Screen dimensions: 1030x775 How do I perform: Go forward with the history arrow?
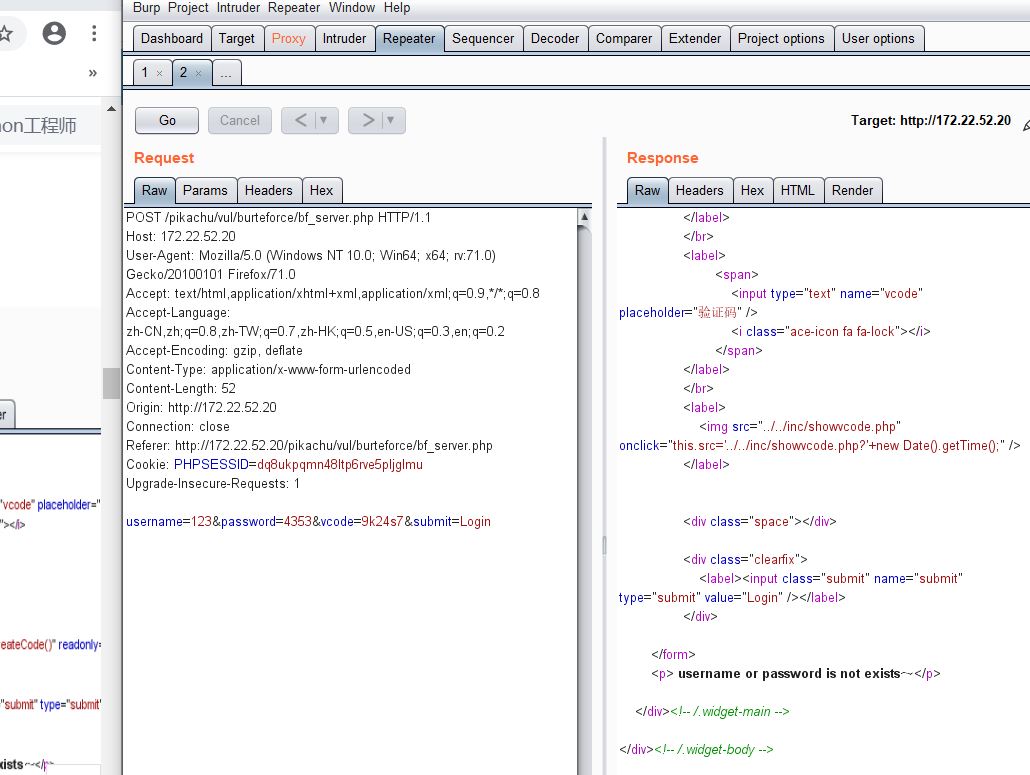pyautogui.click(x=367, y=120)
